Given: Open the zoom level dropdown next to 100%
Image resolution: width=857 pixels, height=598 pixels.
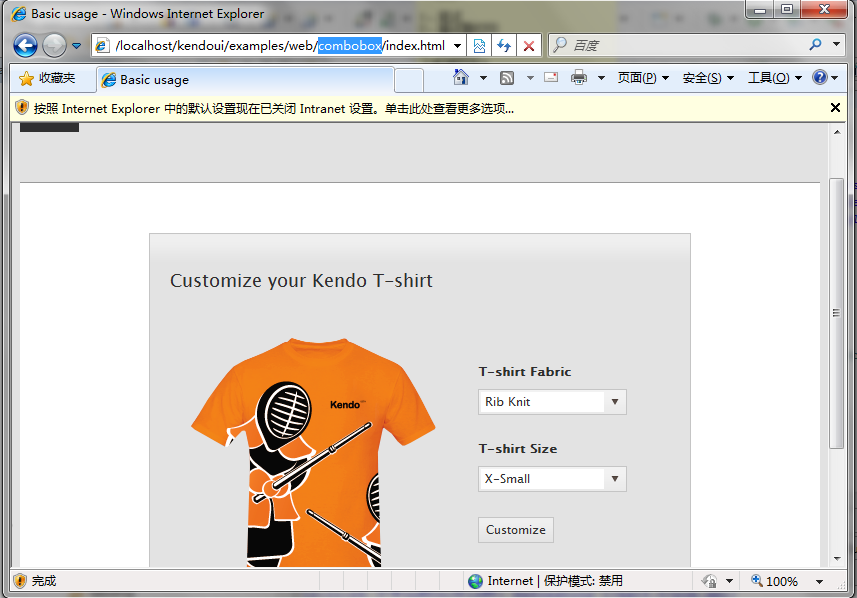Looking at the screenshot, I should [819, 581].
